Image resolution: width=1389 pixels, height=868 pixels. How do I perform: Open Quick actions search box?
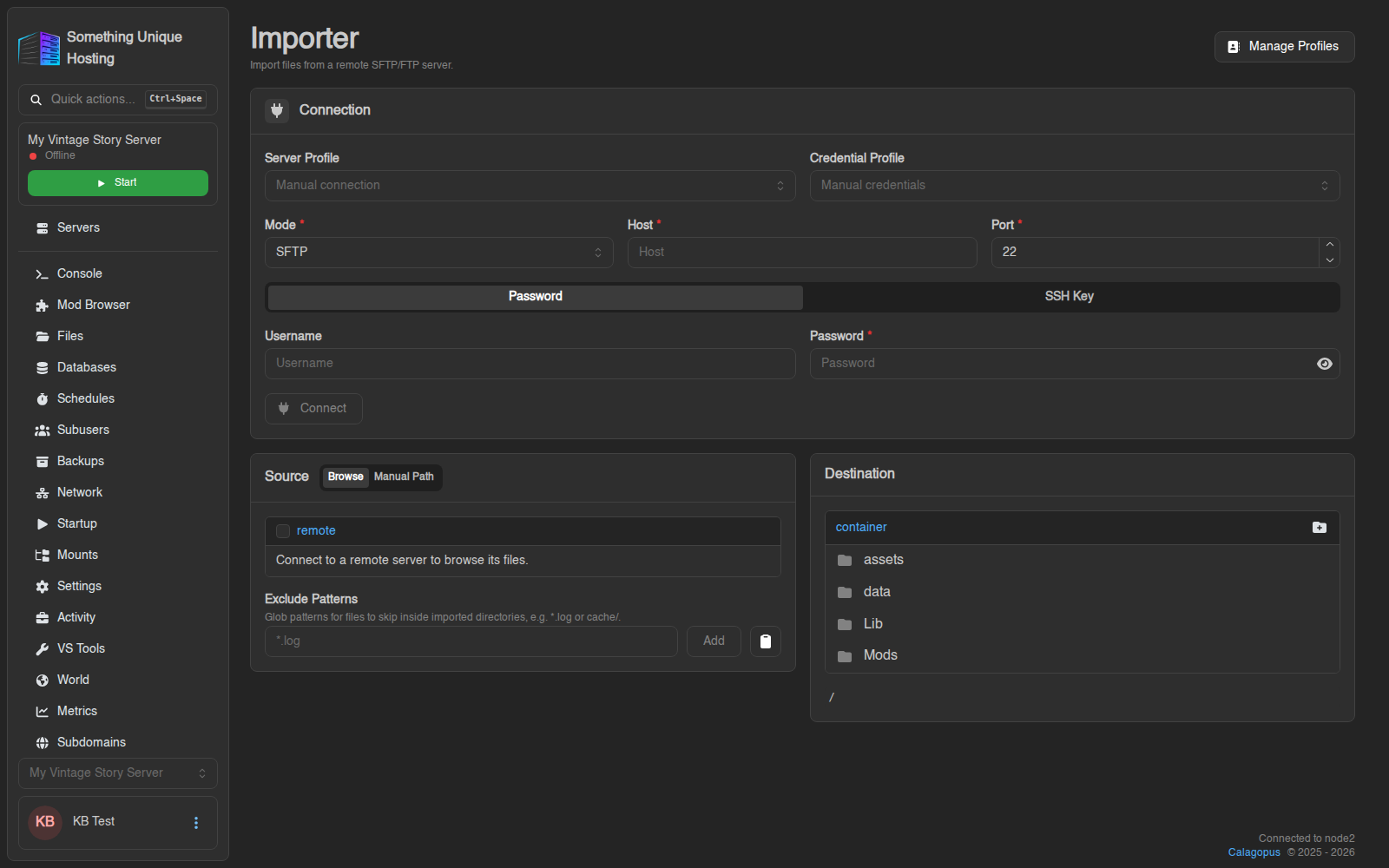[118, 100]
